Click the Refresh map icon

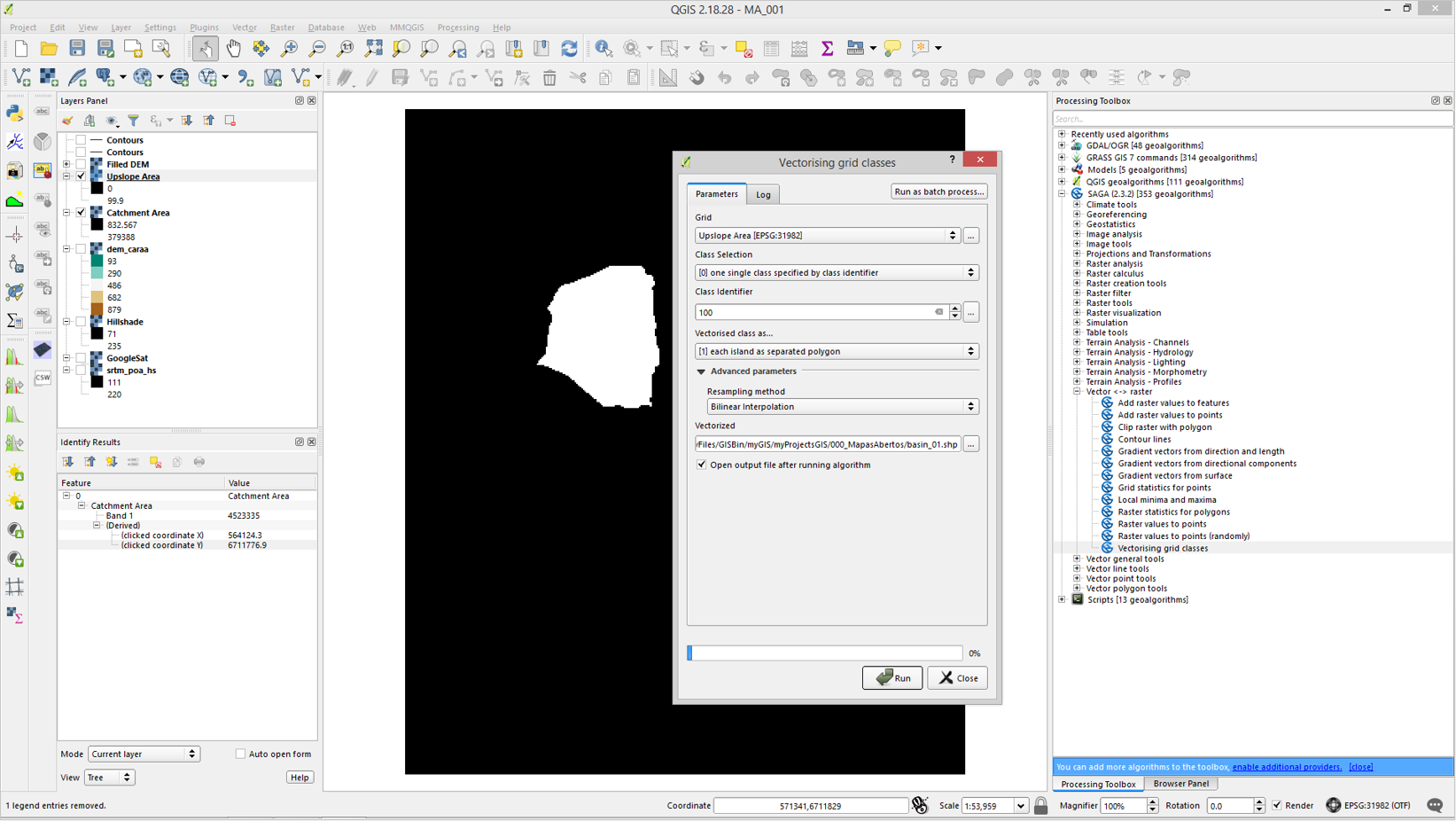(x=569, y=48)
